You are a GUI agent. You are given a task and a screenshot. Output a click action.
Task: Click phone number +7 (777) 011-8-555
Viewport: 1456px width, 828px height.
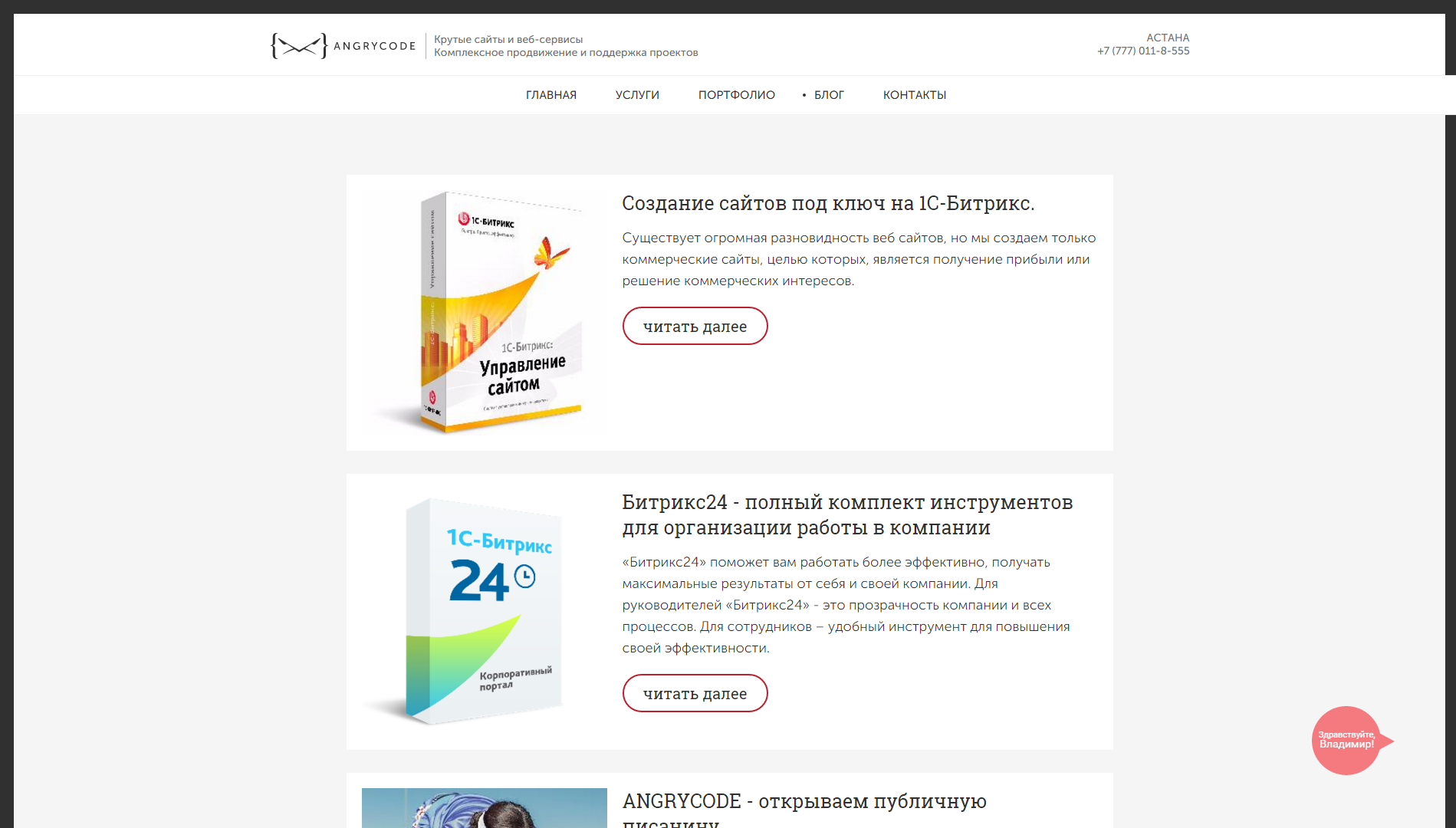click(1143, 51)
